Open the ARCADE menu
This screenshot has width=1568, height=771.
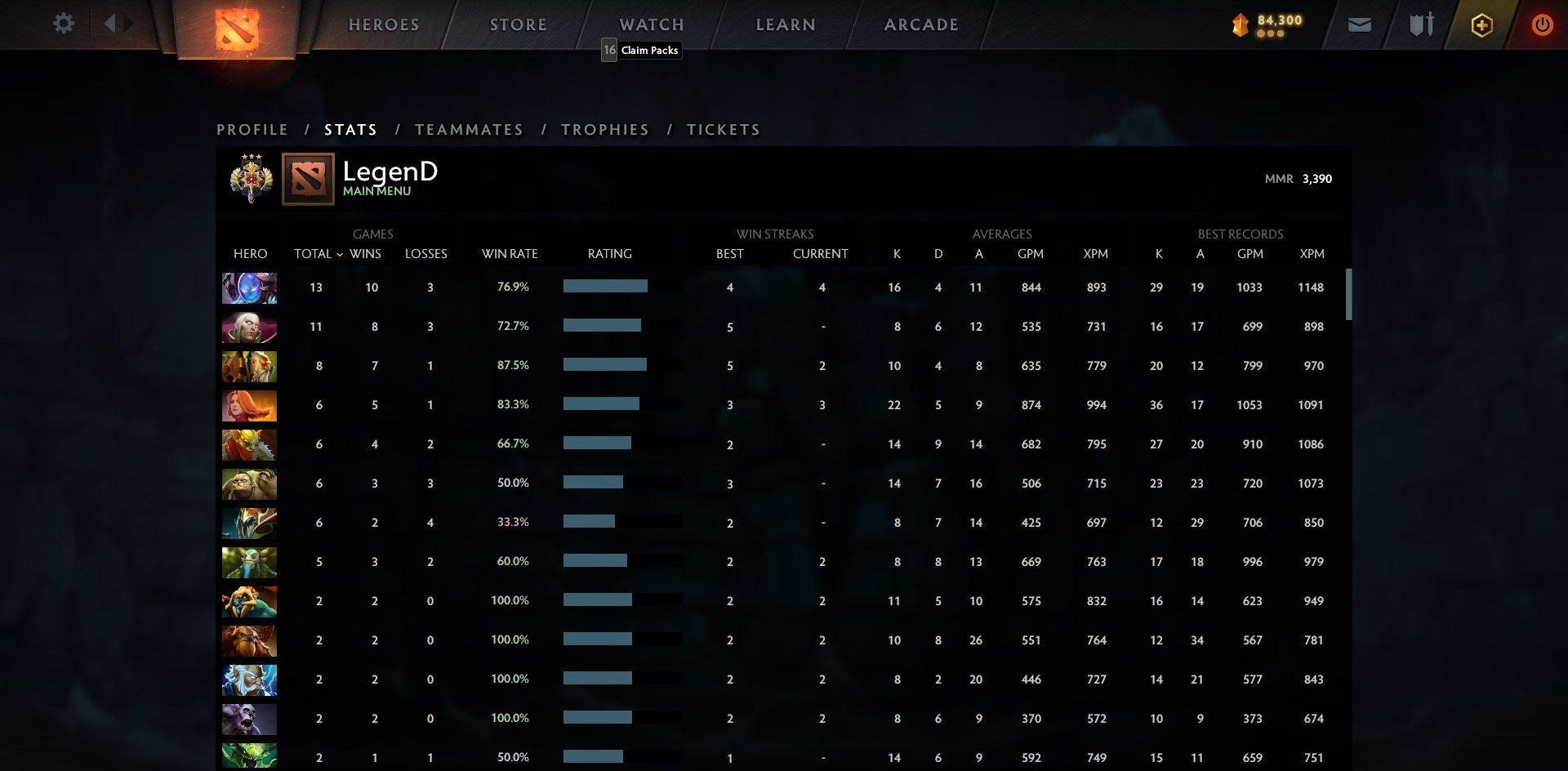920,25
